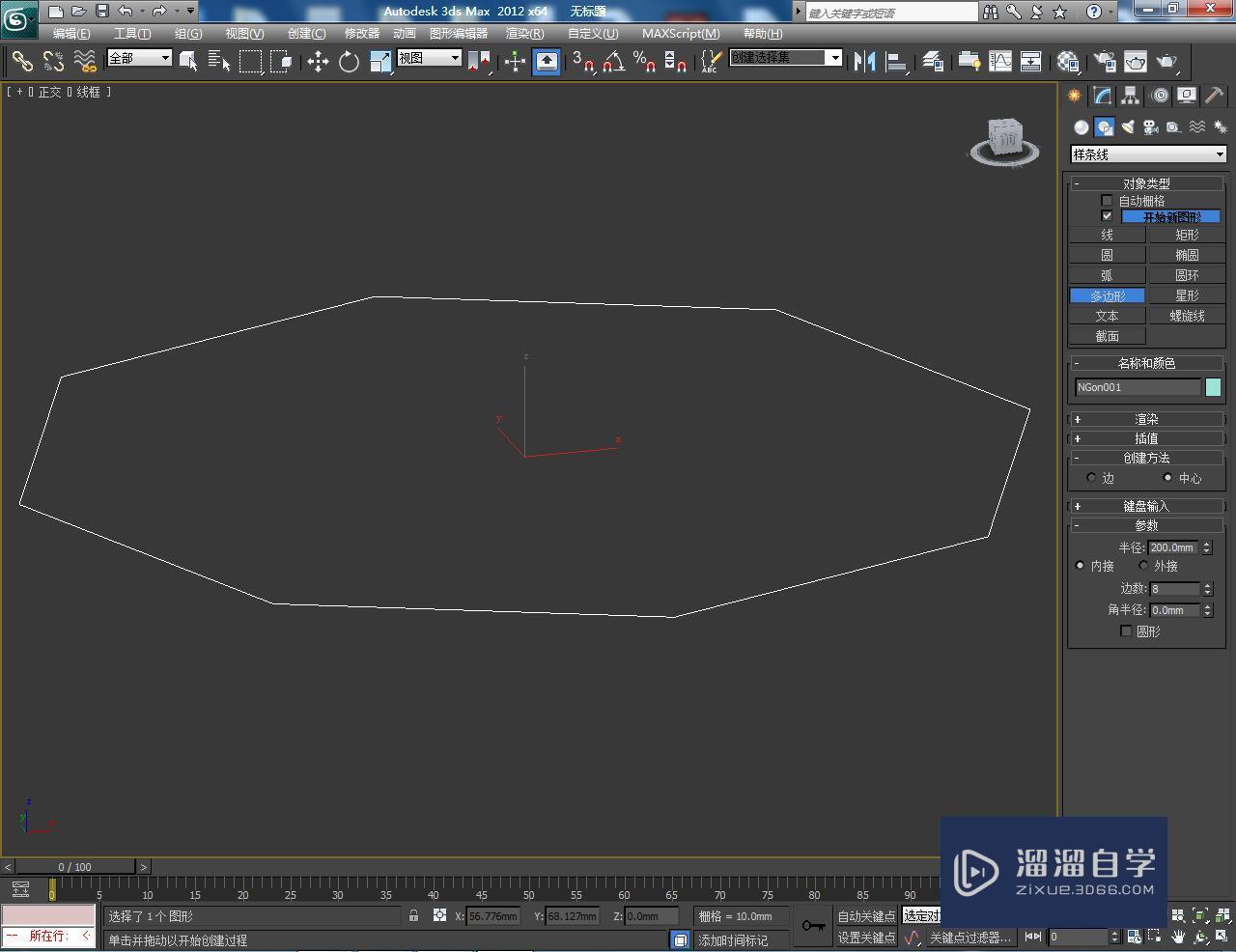Screen dimensions: 1236x952
Task: Toggle 3D Snaps button
Action: (582, 61)
